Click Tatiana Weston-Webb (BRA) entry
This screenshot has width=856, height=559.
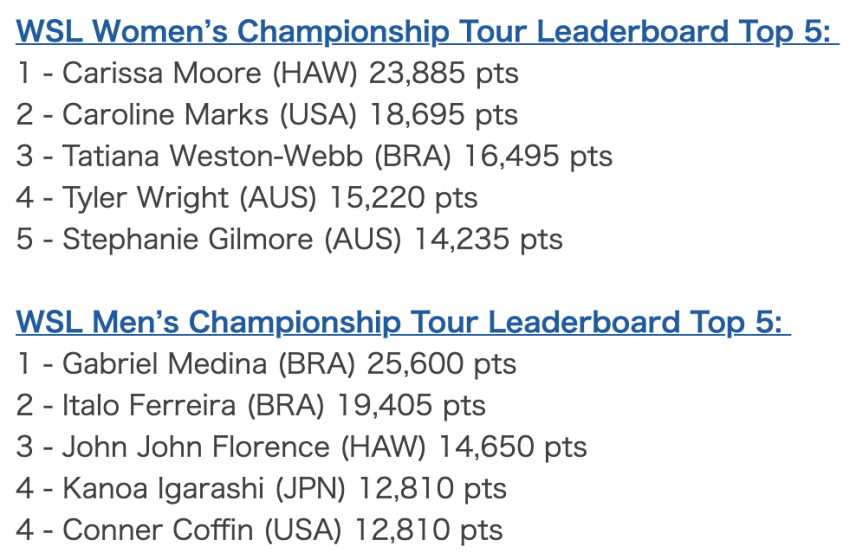(314, 156)
